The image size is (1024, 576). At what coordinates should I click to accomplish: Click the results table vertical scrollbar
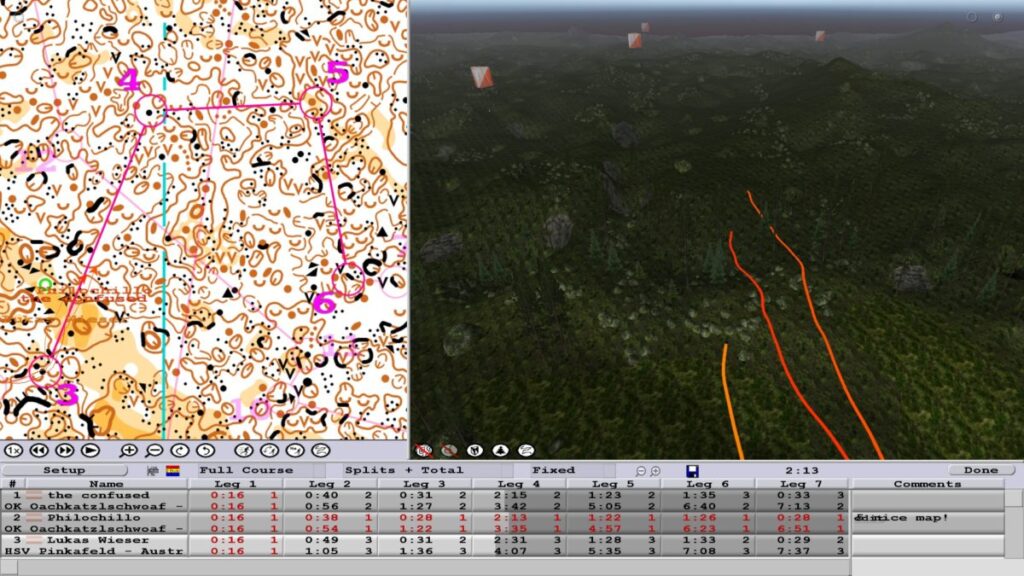click(x=1014, y=523)
